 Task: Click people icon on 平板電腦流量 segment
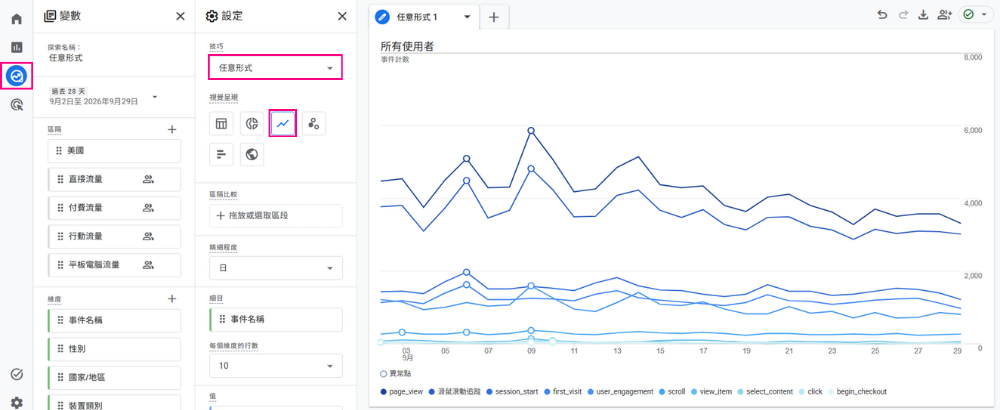[x=149, y=265]
